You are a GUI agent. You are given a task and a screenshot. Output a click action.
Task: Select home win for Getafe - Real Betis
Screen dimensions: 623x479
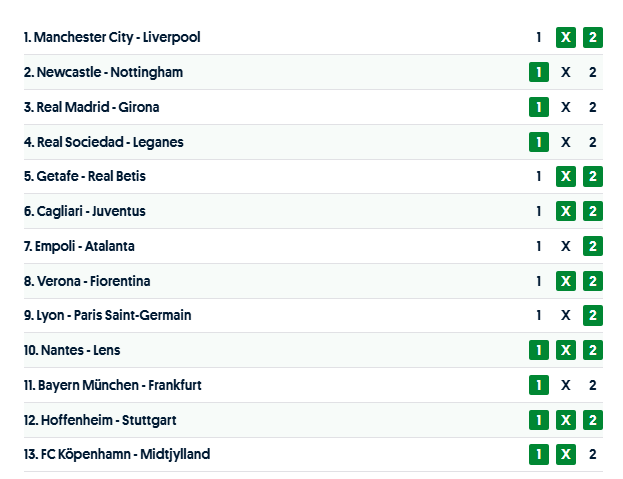[539, 176]
